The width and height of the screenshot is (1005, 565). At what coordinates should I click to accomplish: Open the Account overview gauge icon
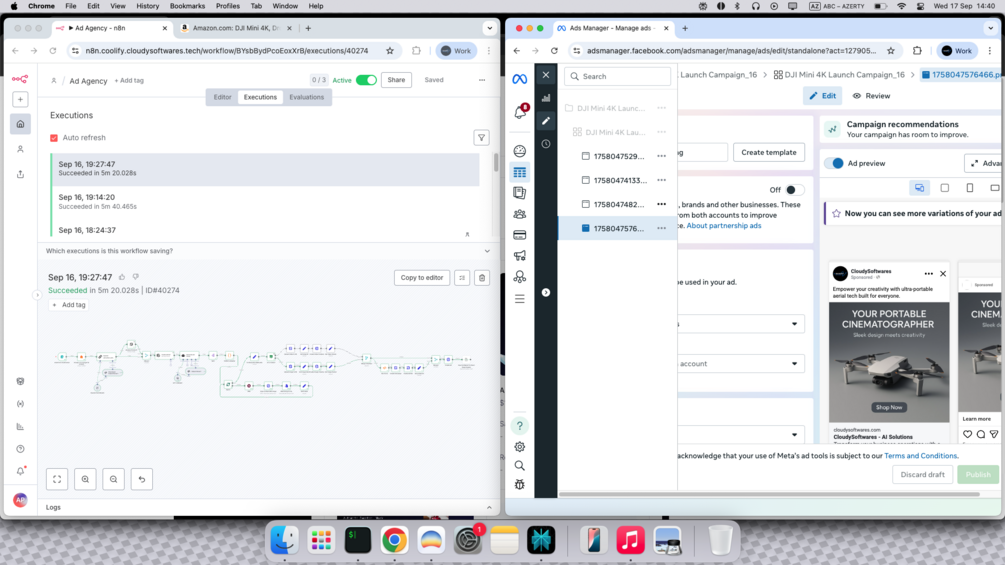point(520,151)
